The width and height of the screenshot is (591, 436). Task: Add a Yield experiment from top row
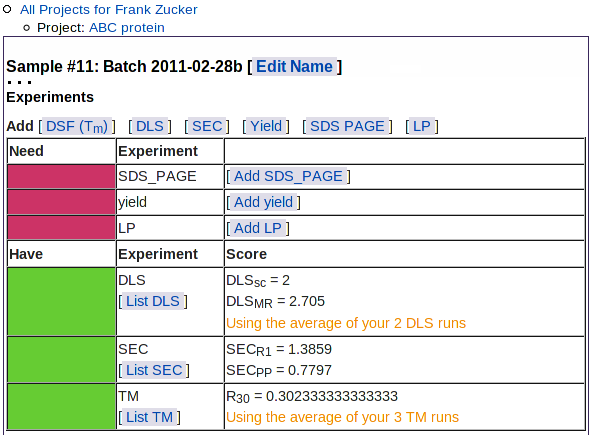(266, 126)
